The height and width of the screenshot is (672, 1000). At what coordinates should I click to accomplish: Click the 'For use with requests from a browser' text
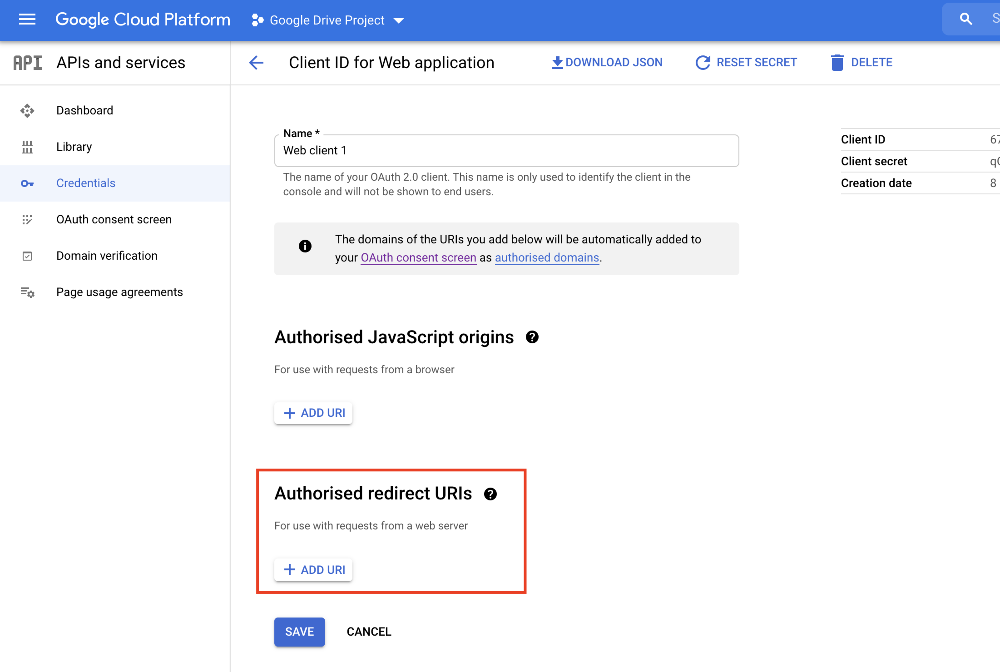[364, 369]
